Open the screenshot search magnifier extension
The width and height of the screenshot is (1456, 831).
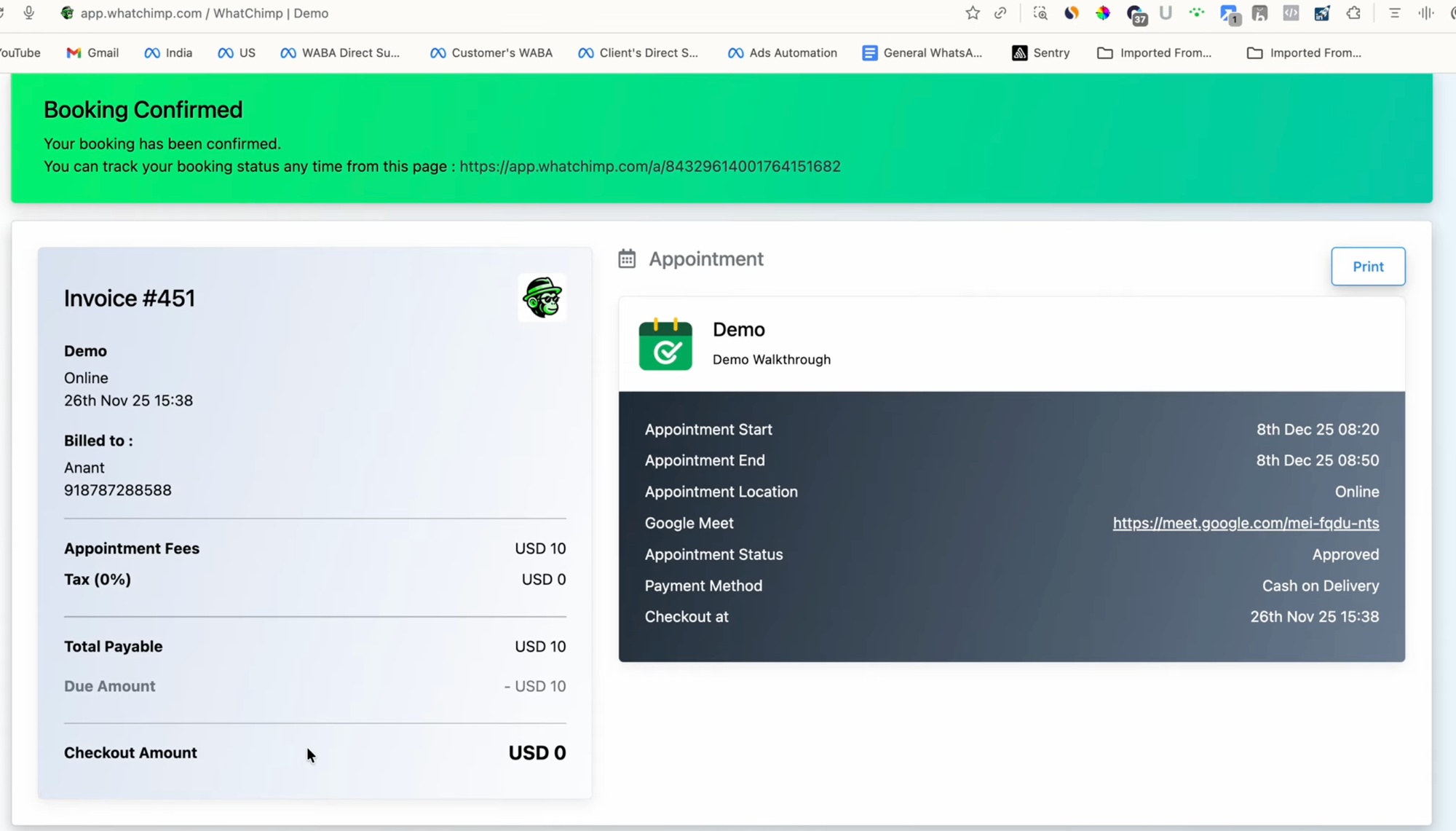[x=1040, y=13]
